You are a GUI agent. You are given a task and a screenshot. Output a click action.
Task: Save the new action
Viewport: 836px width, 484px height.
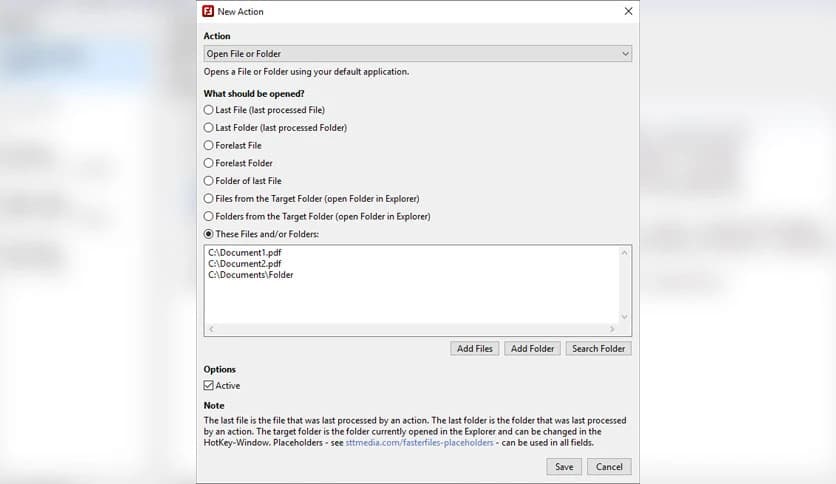coord(564,467)
